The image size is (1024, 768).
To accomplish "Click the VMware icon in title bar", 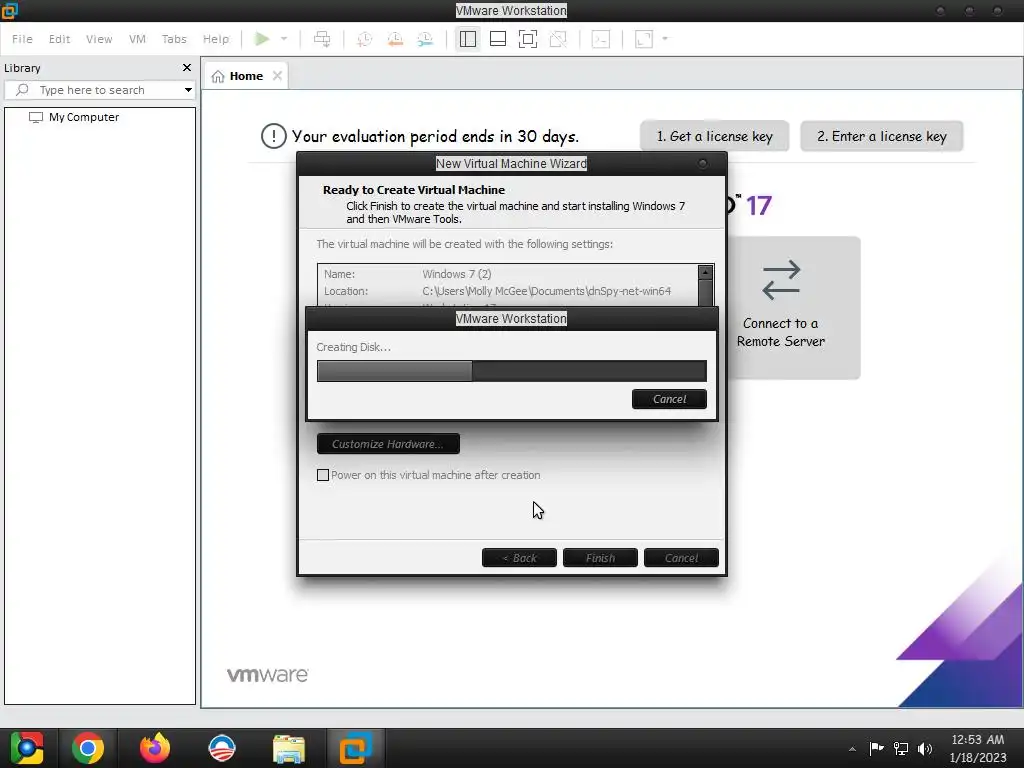I will tap(10, 10).
